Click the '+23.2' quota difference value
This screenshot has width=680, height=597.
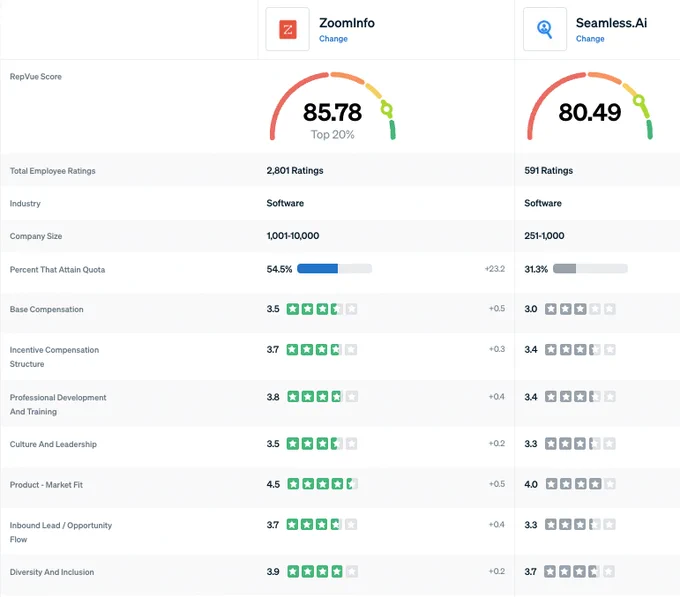point(495,269)
